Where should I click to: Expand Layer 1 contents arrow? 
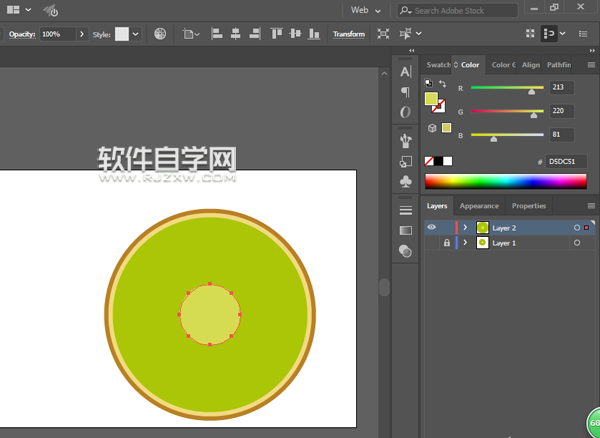pyautogui.click(x=465, y=243)
